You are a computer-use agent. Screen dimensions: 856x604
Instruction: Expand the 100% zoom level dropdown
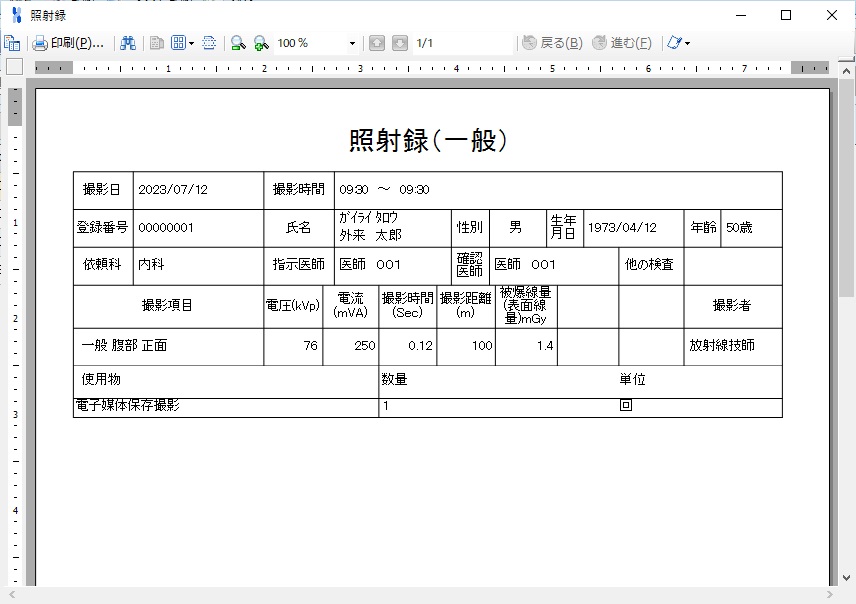tap(352, 43)
